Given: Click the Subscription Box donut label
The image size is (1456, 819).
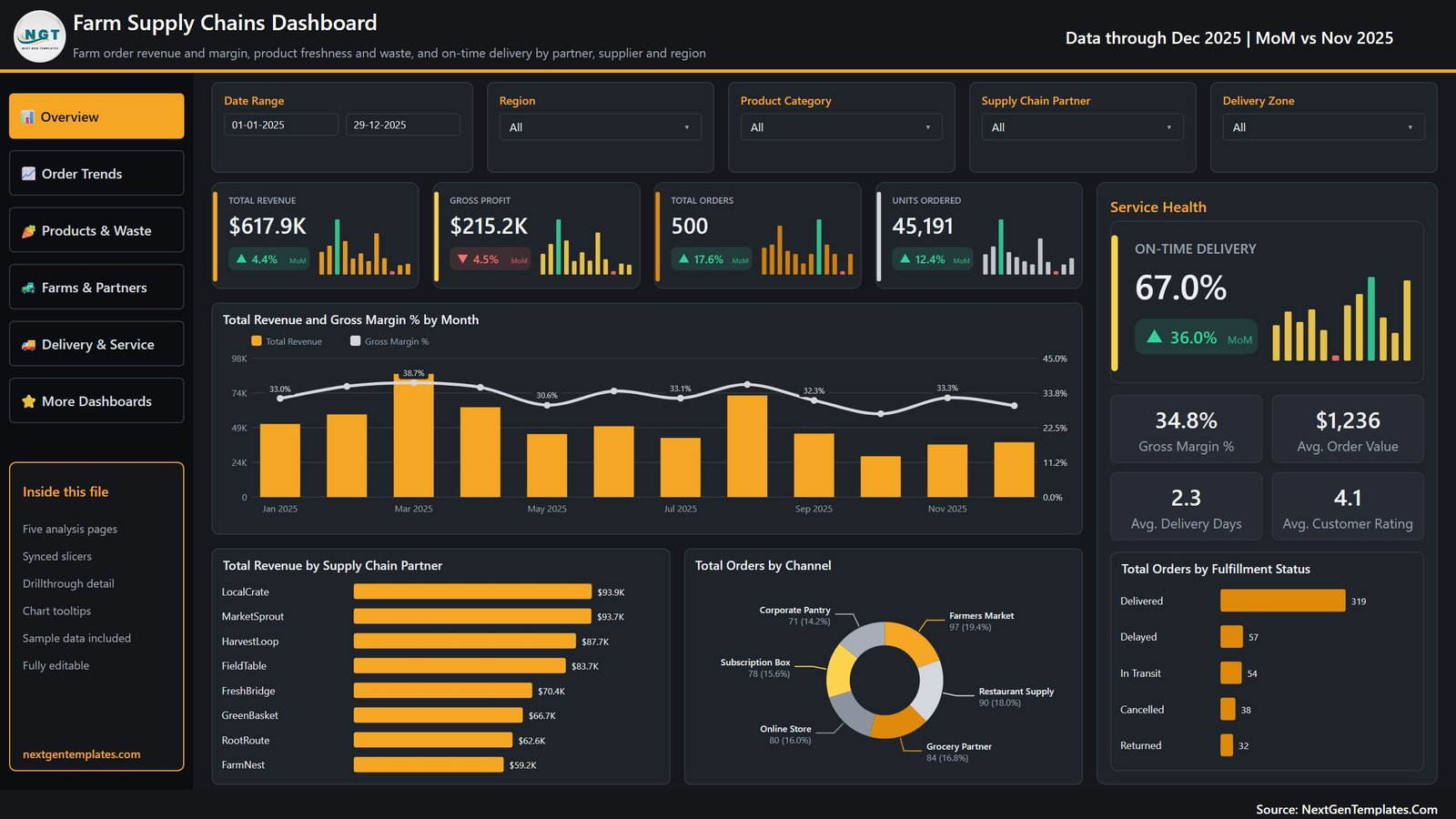Looking at the screenshot, I should point(755,668).
